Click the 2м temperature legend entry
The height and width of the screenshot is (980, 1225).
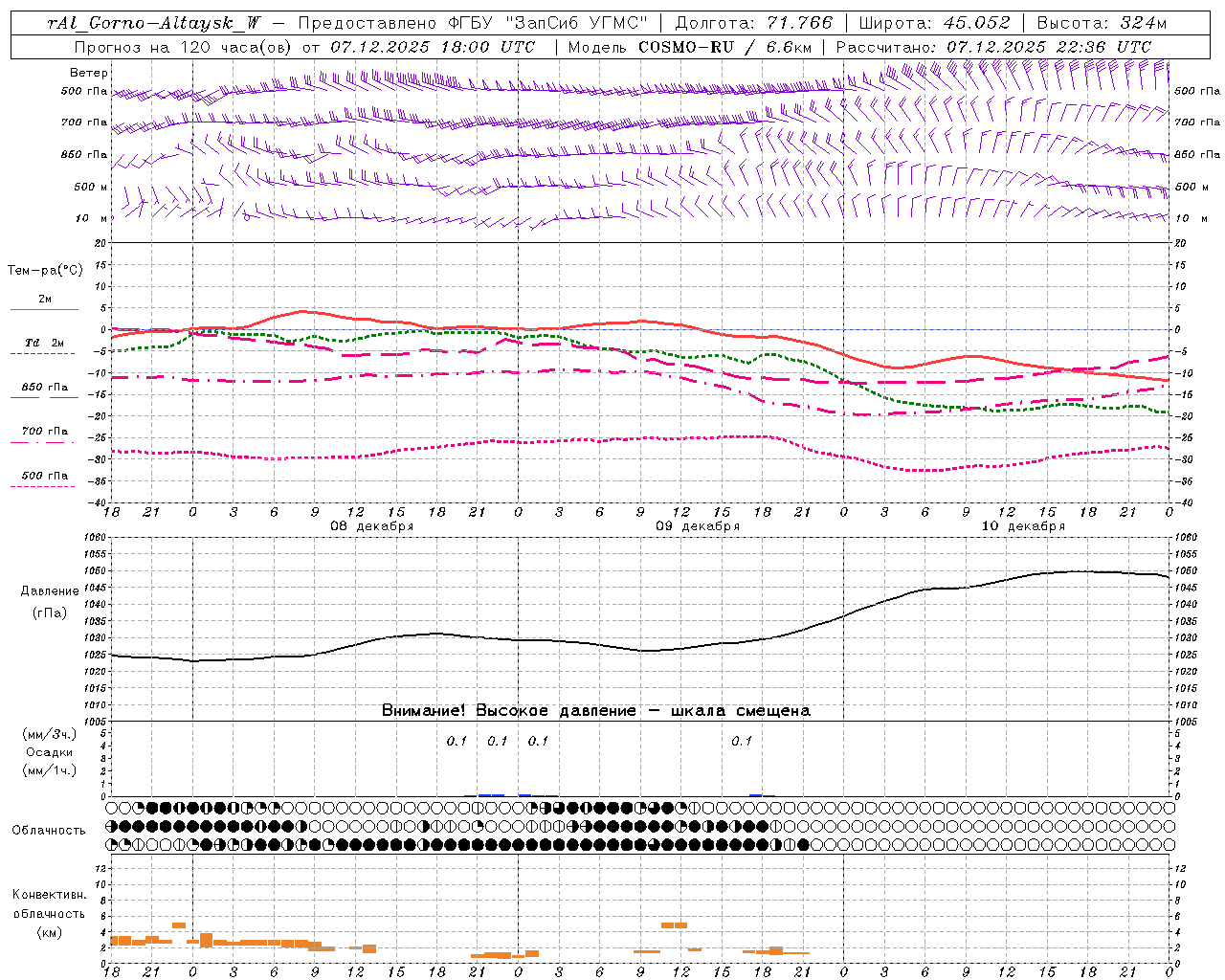(45, 299)
